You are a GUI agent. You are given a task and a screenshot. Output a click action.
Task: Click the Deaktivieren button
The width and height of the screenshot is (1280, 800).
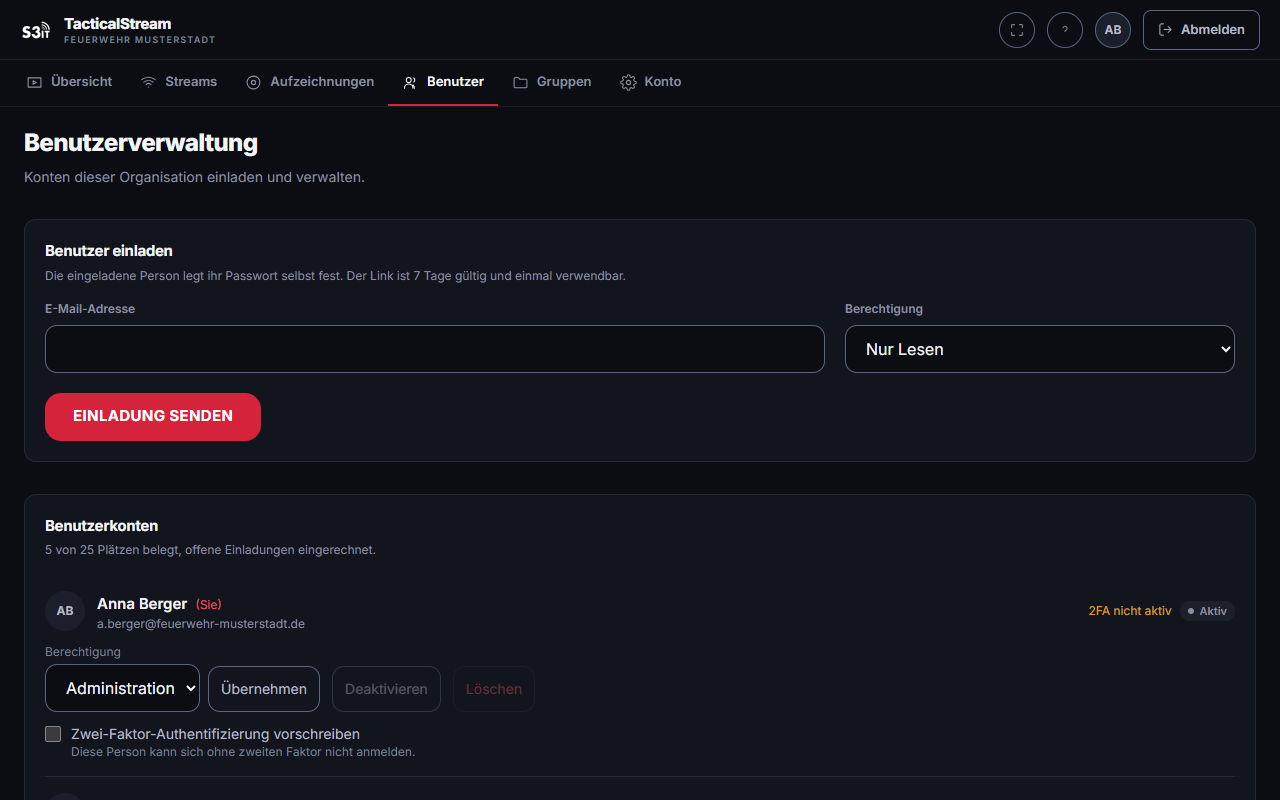386,689
